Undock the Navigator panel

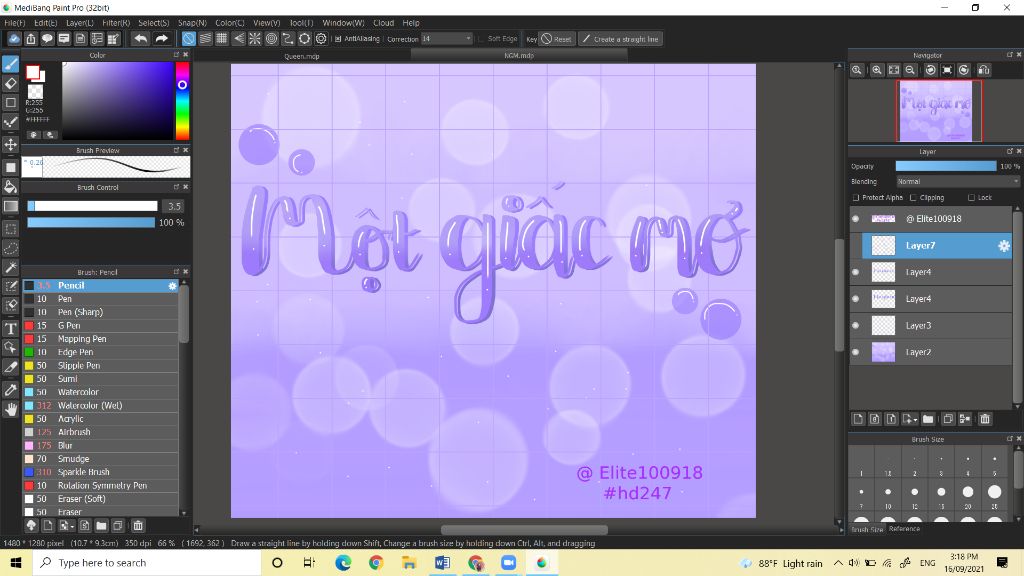[x=1010, y=55]
